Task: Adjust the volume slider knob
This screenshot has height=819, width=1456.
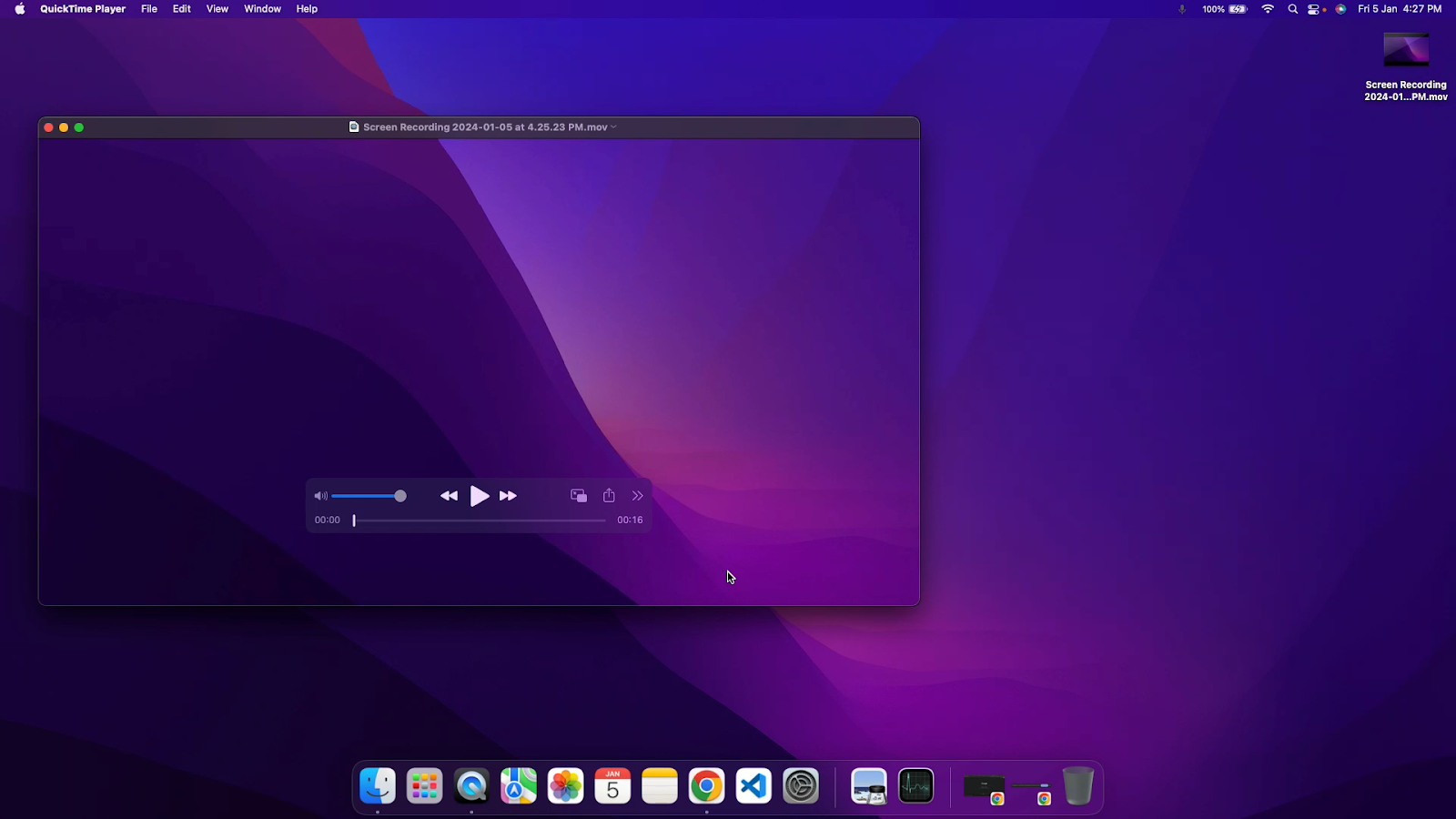Action: click(400, 496)
